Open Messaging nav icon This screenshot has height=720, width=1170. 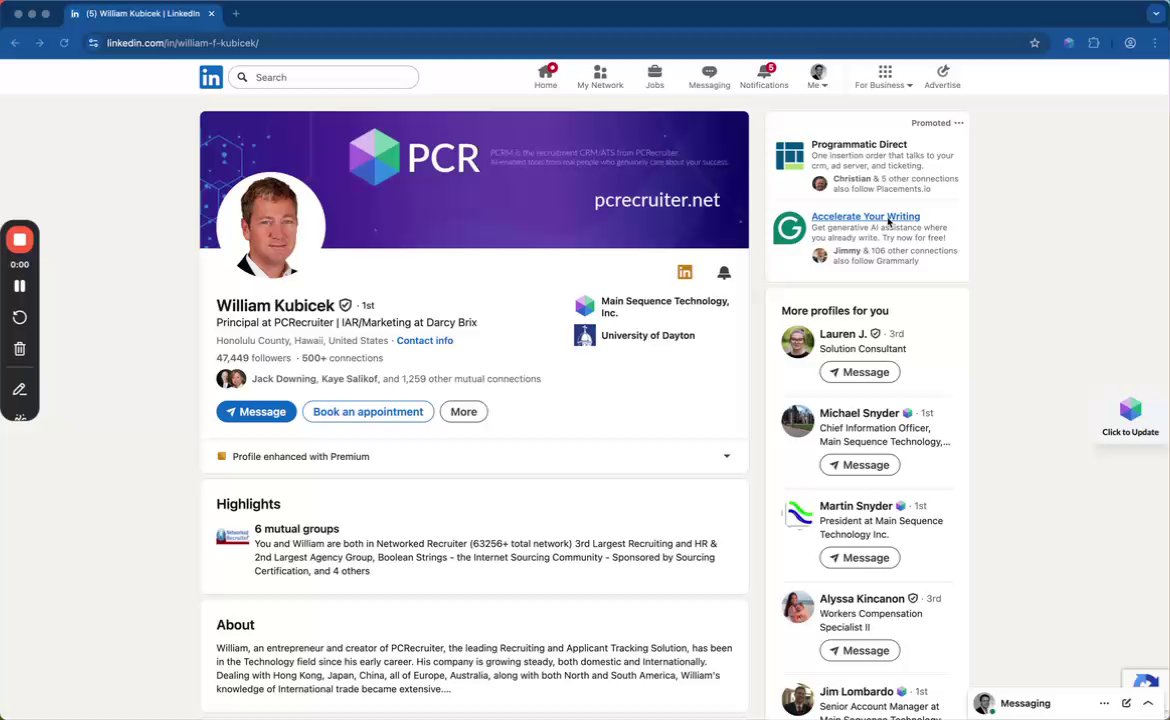click(709, 77)
